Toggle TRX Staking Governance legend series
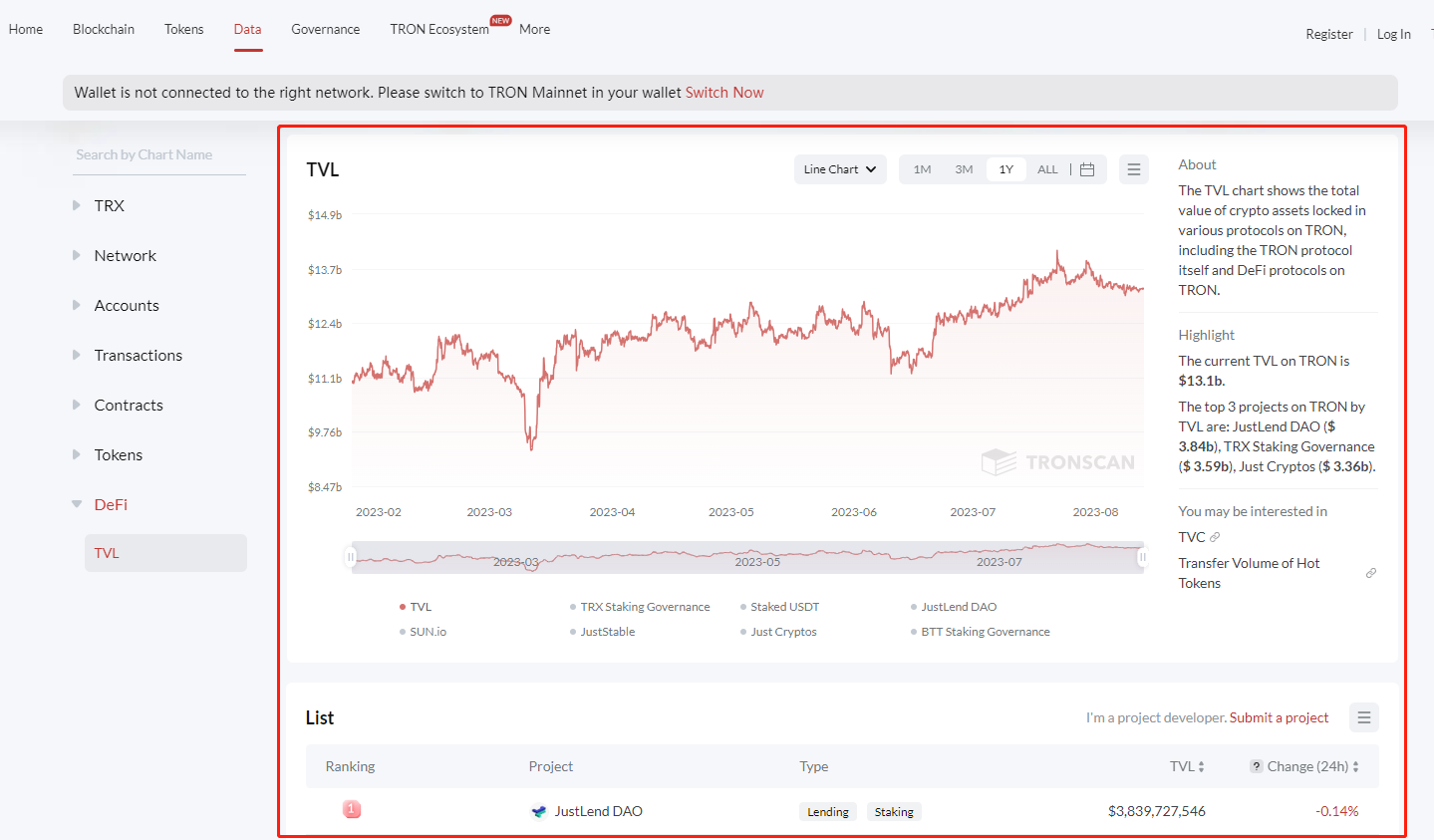 tap(640, 607)
